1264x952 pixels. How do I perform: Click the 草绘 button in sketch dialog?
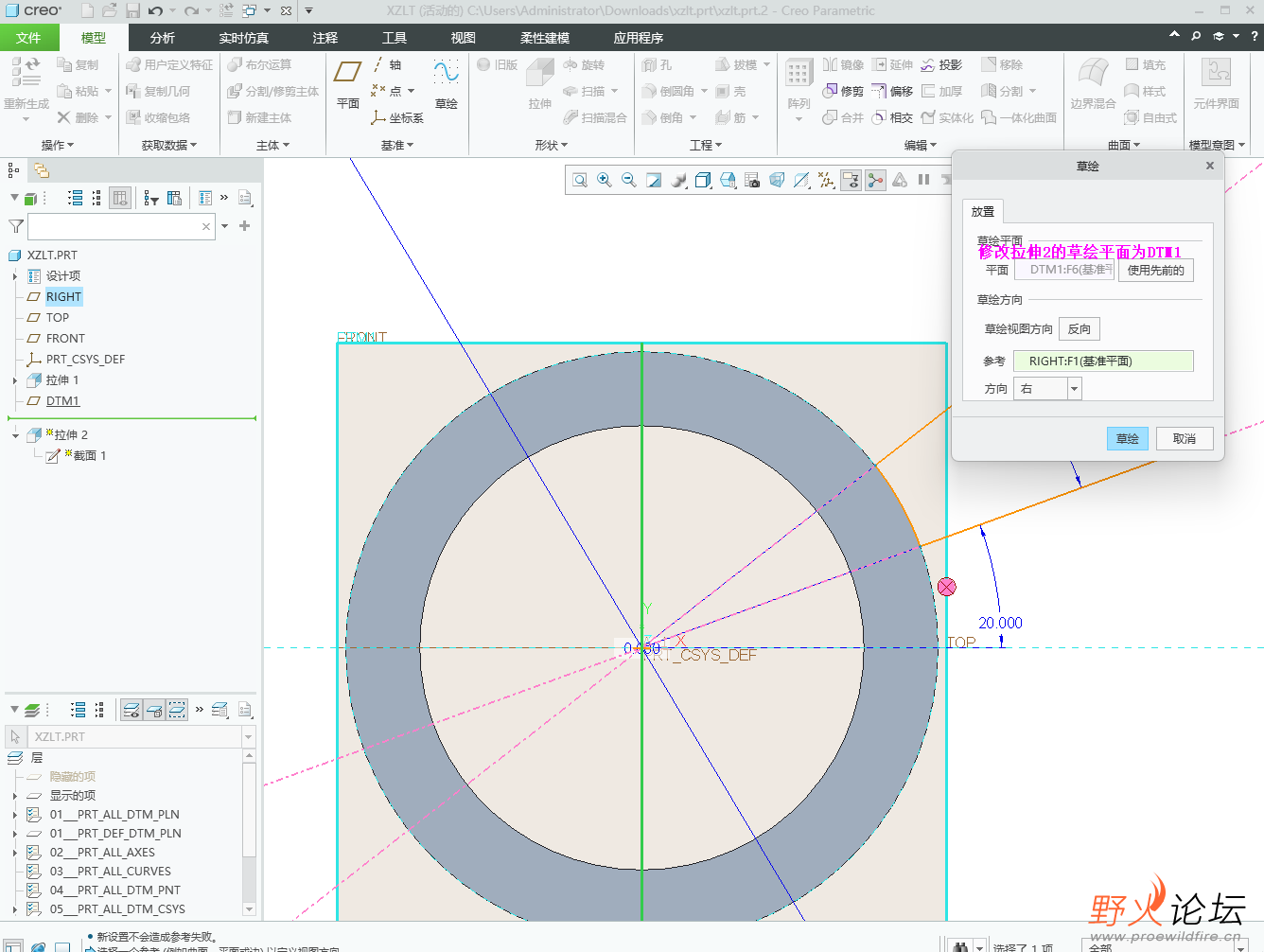(1128, 438)
